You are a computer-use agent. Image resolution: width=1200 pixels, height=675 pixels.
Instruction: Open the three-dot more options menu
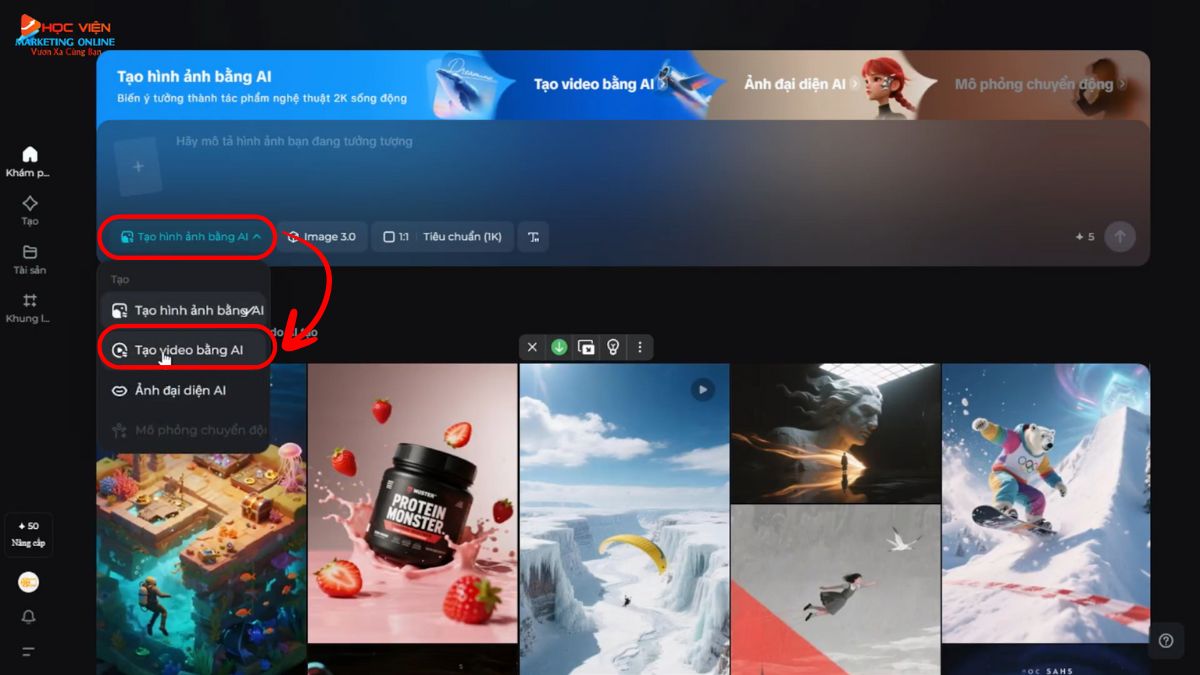point(640,347)
